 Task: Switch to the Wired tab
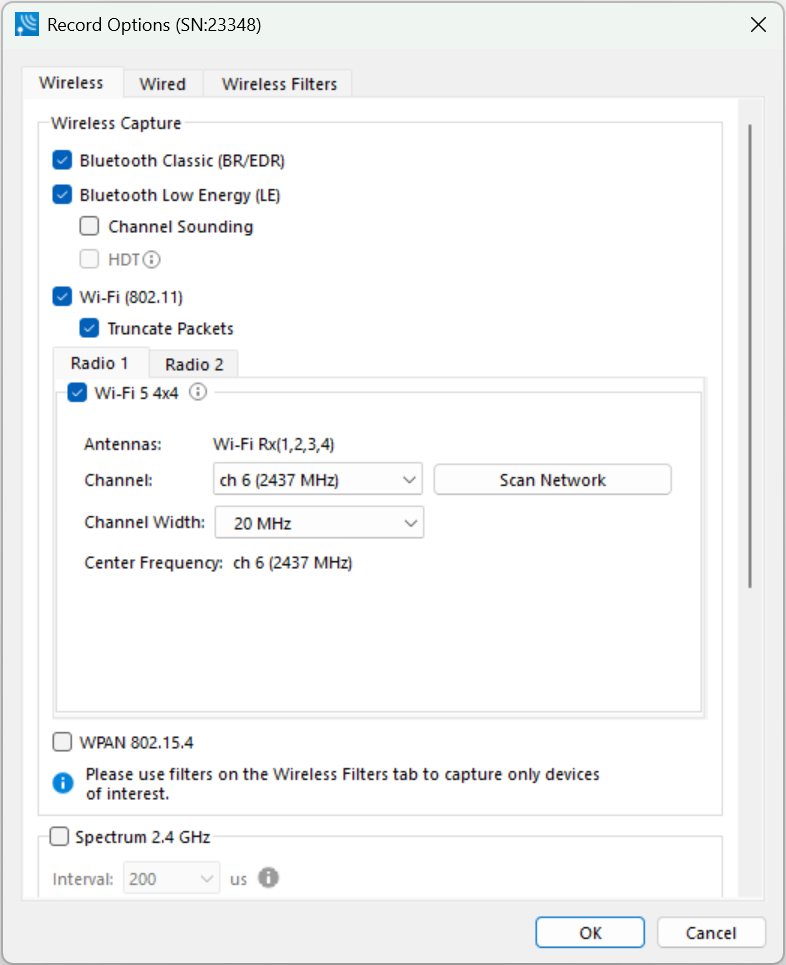[162, 84]
